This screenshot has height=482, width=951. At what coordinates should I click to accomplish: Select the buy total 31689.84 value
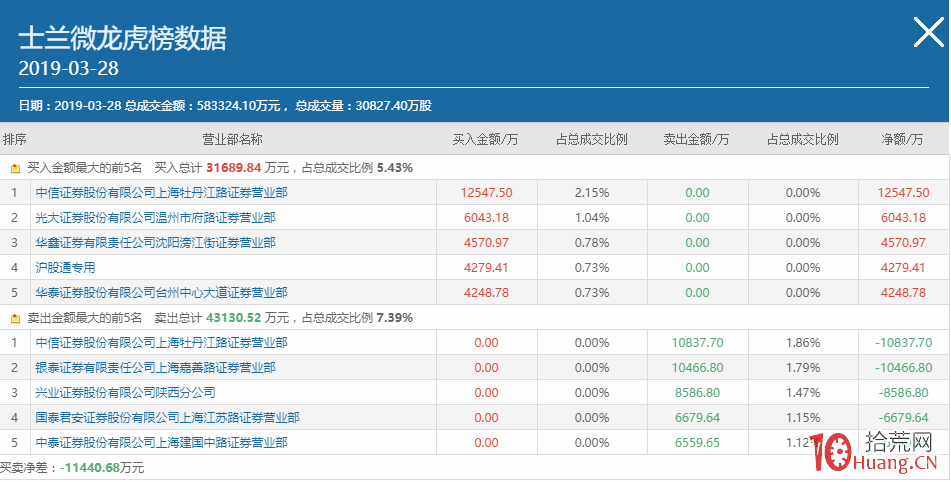[234, 168]
